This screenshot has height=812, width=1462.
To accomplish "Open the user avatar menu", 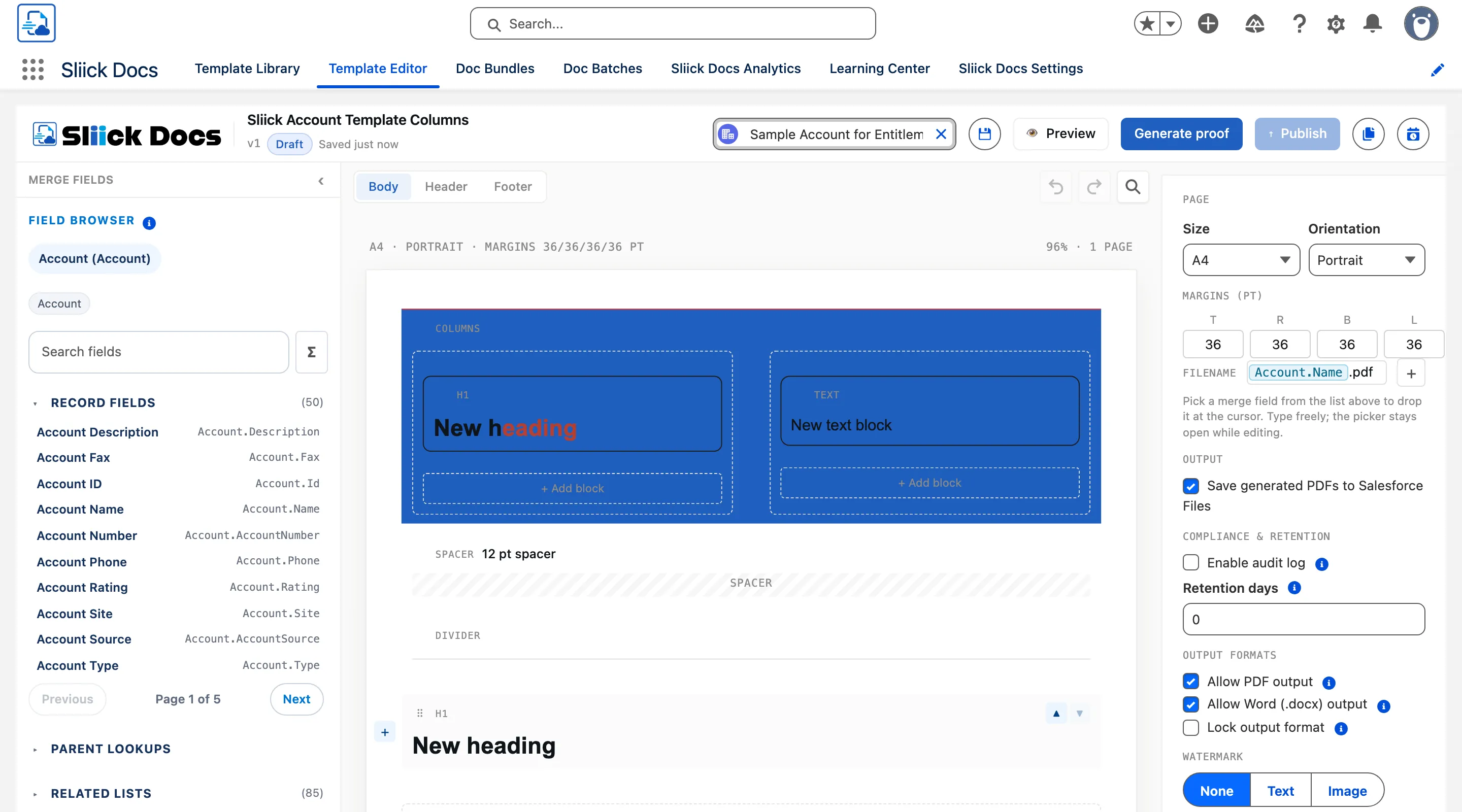I will coord(1420,24).
